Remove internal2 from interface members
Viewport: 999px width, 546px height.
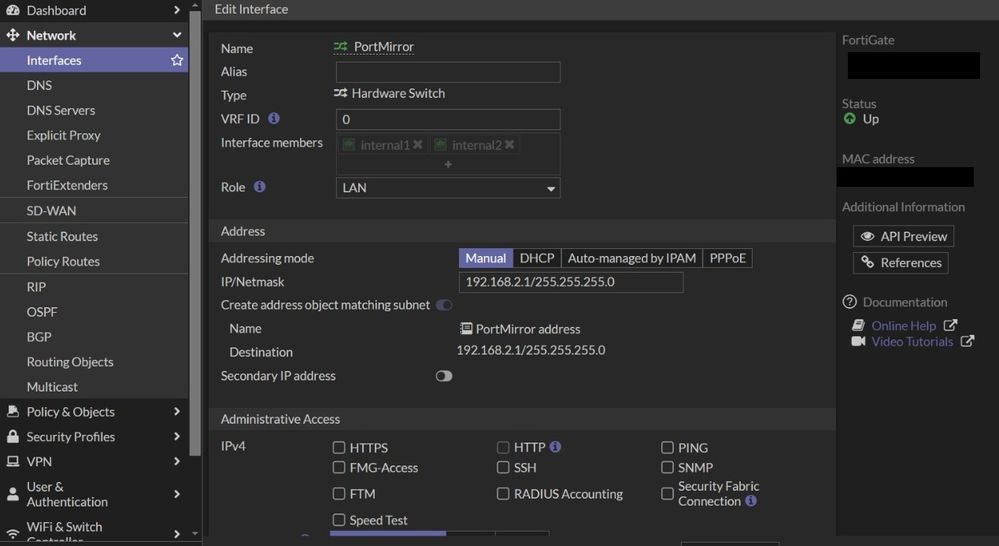click(510, 145)
